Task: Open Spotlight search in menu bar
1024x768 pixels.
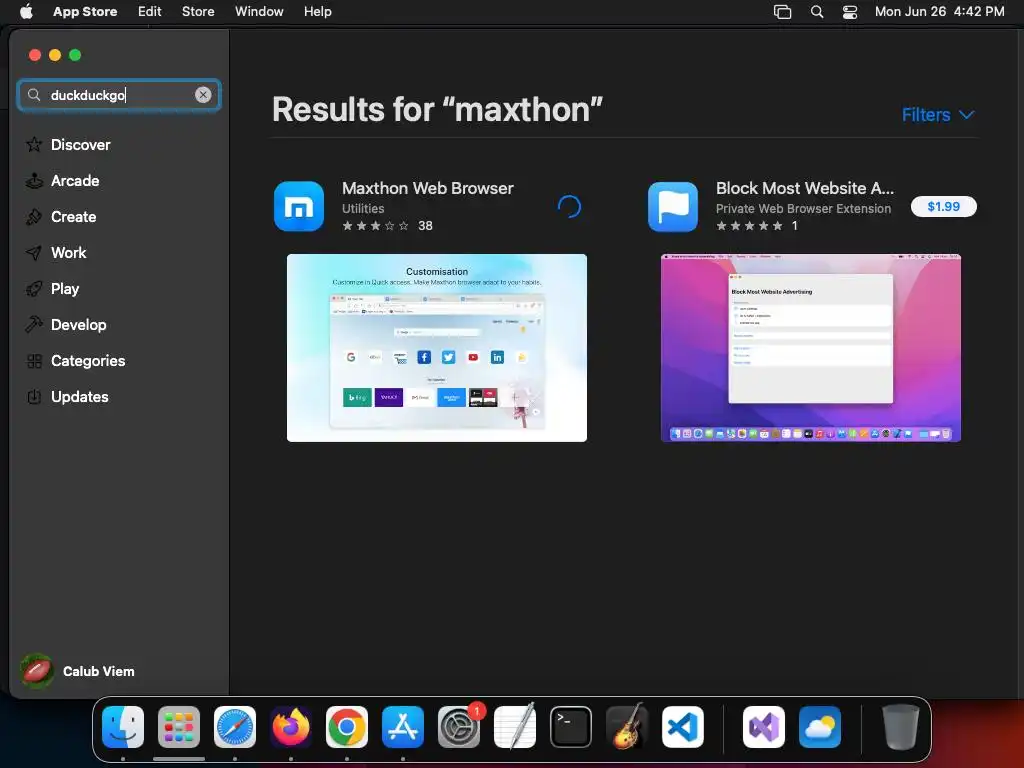Action: pos(816,11)
